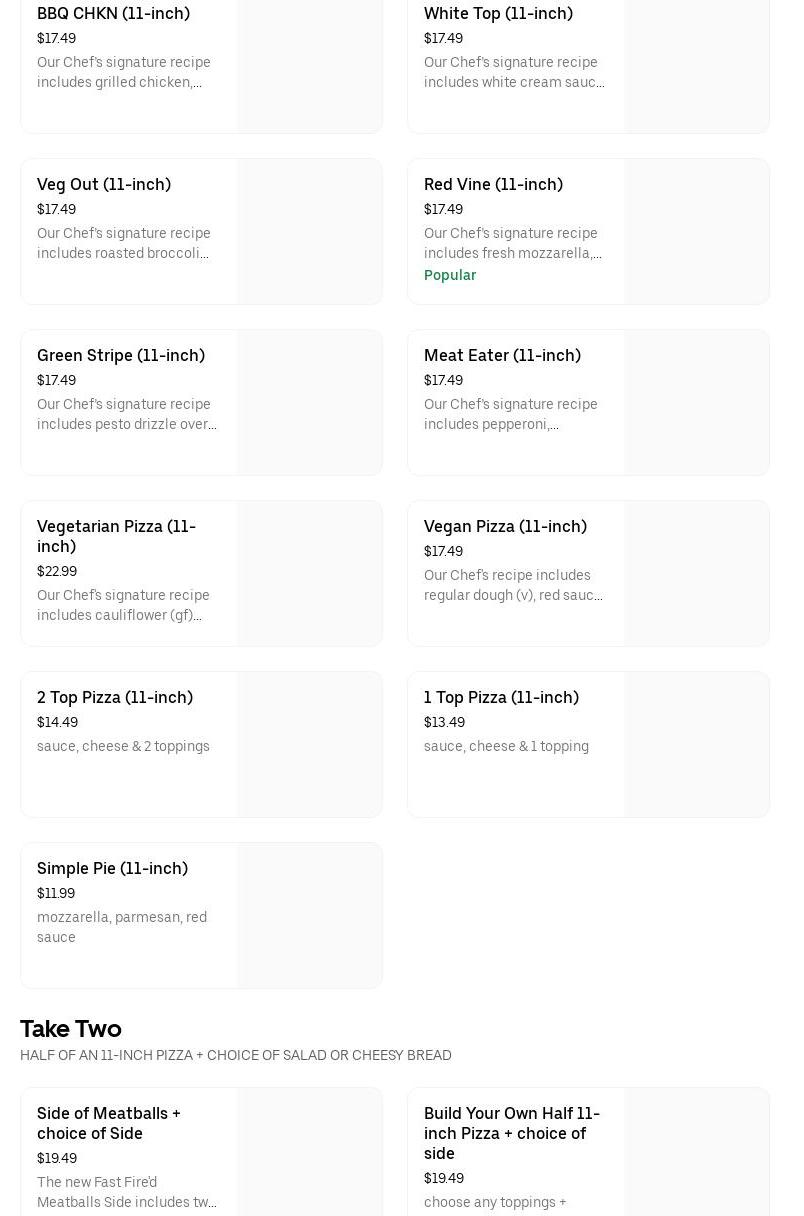Open the Vegan Pizza (11-inch) title
Image resolution: width=804 pixels, height=1216 pixels.
[x=505, y=526]
